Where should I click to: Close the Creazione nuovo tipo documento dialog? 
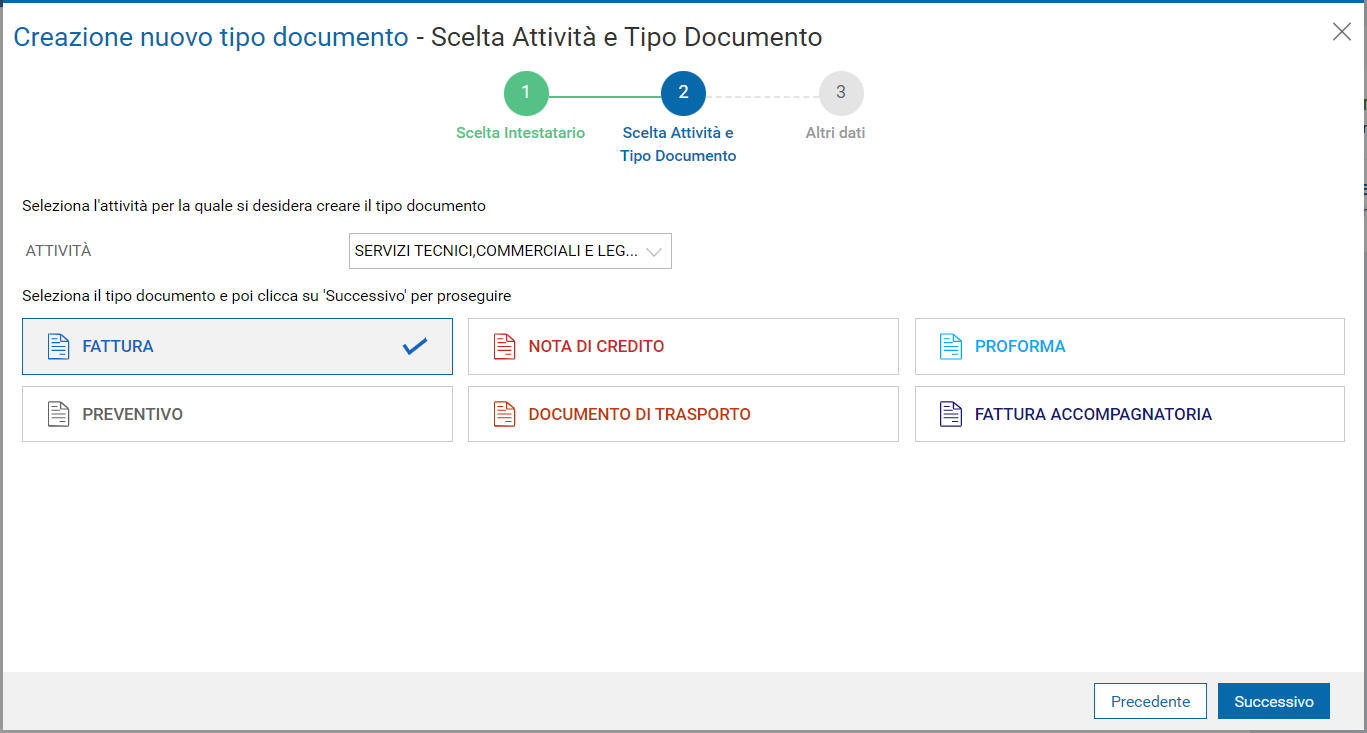click(x=1342, y=32)
